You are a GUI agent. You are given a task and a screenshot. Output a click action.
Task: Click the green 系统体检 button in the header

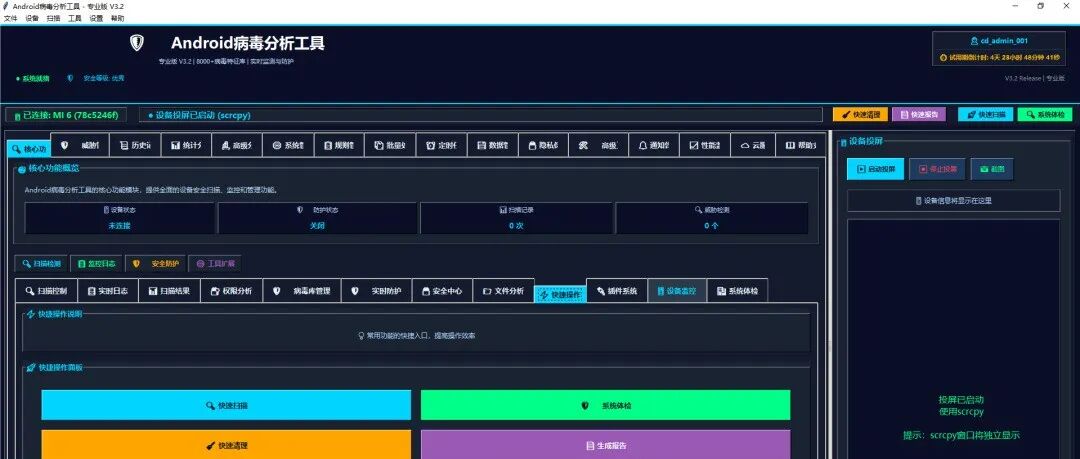(1045, 114)
